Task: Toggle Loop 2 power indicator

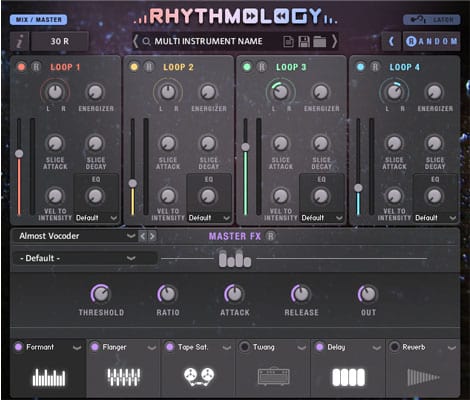Action: point(134,67)
